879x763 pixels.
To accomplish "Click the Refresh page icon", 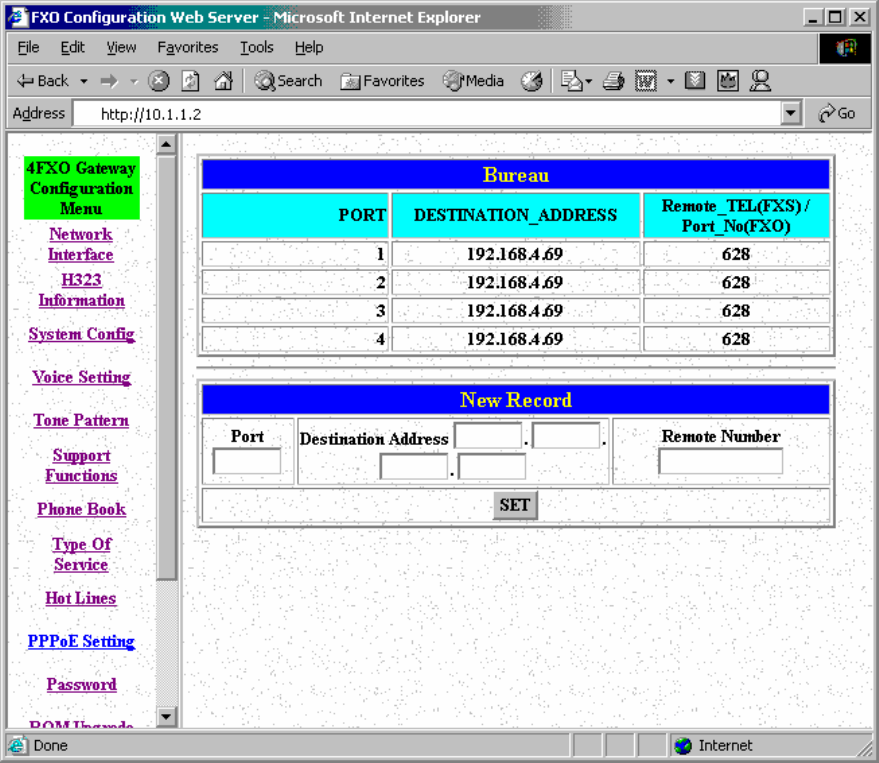I will point(190,81).
